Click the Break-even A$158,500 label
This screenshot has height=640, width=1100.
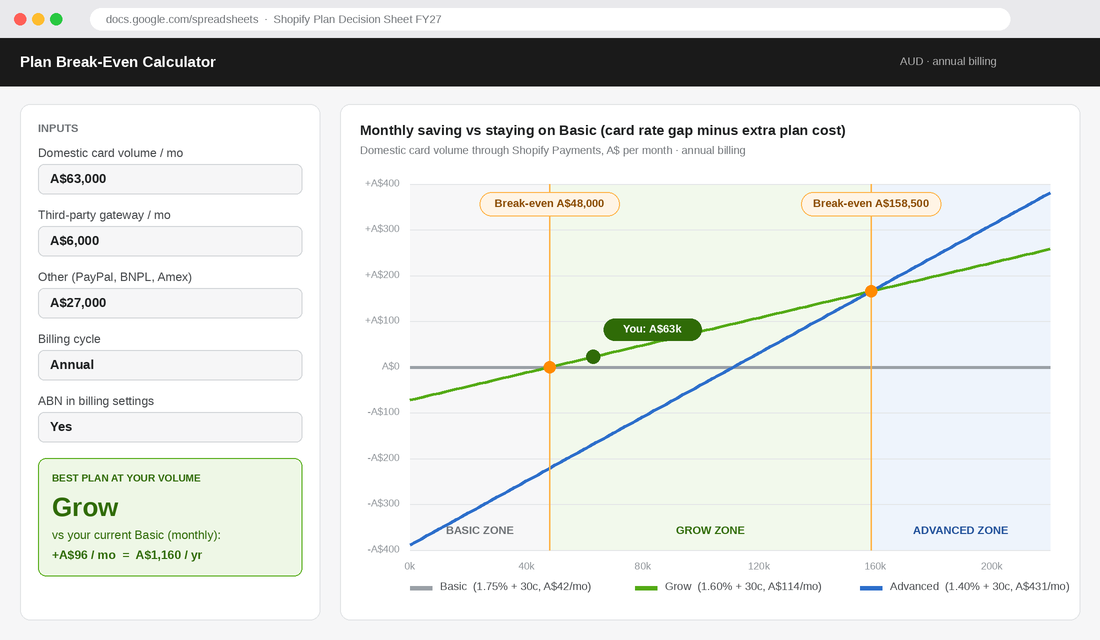coord(871,204)
